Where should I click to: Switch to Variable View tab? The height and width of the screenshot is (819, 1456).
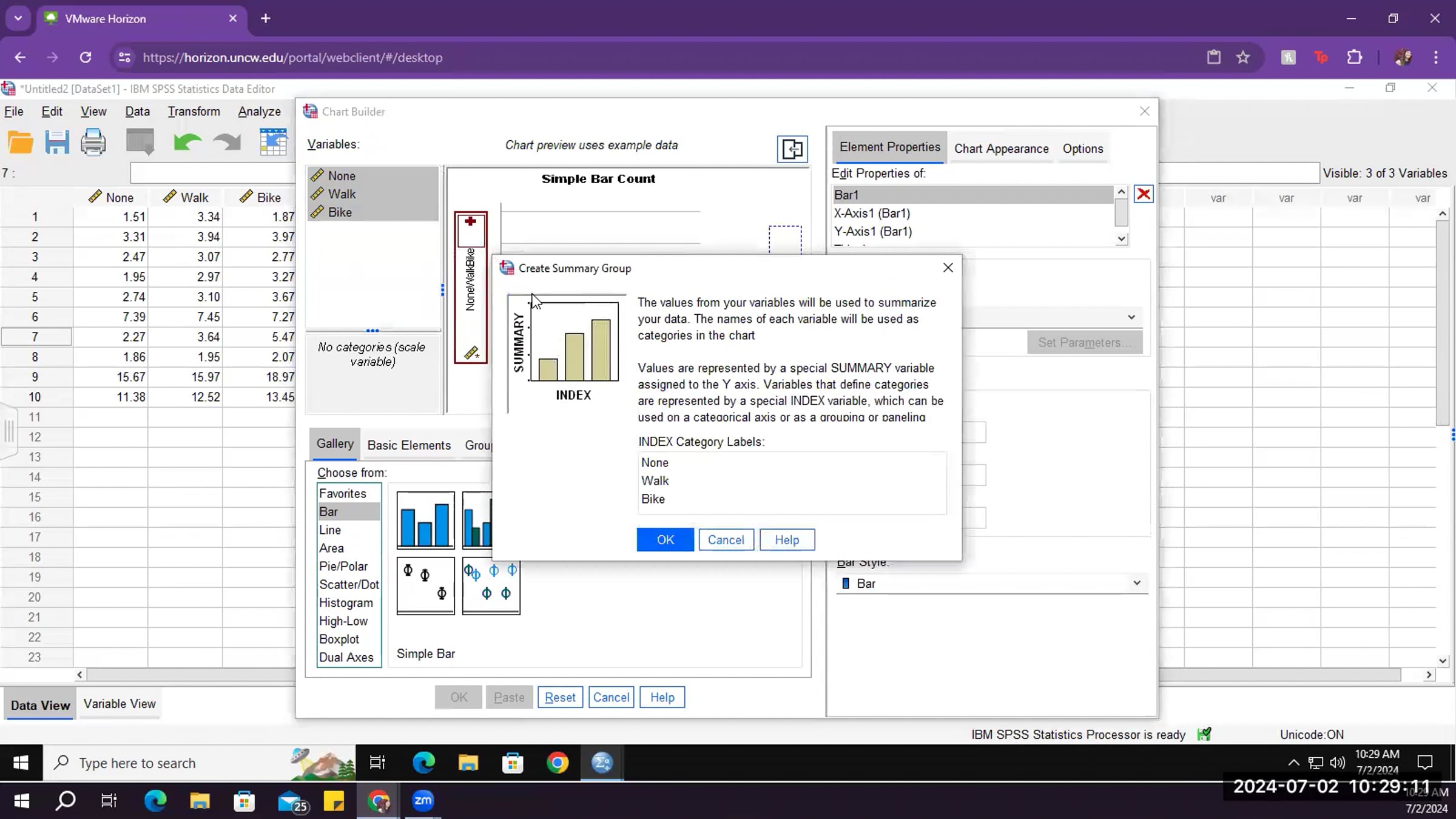click(x=120, y=704)
